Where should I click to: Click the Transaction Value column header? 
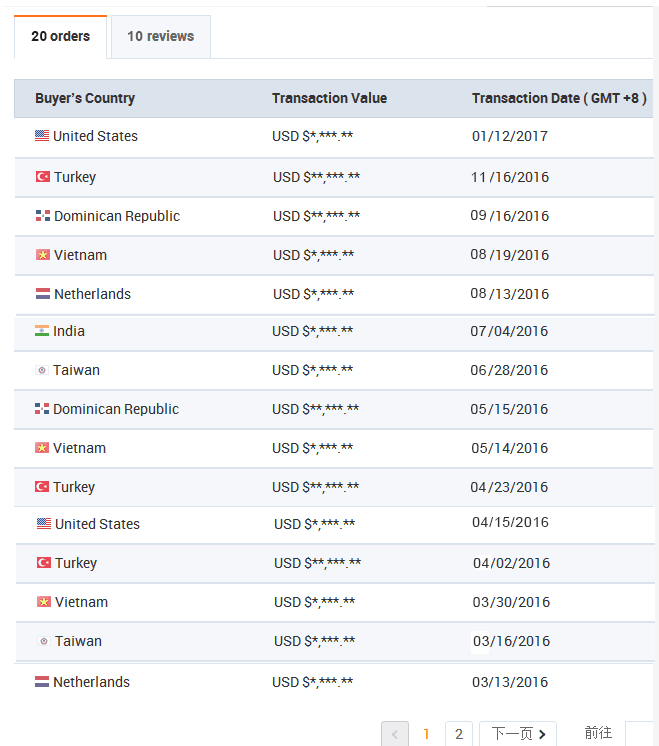(329, 98)
